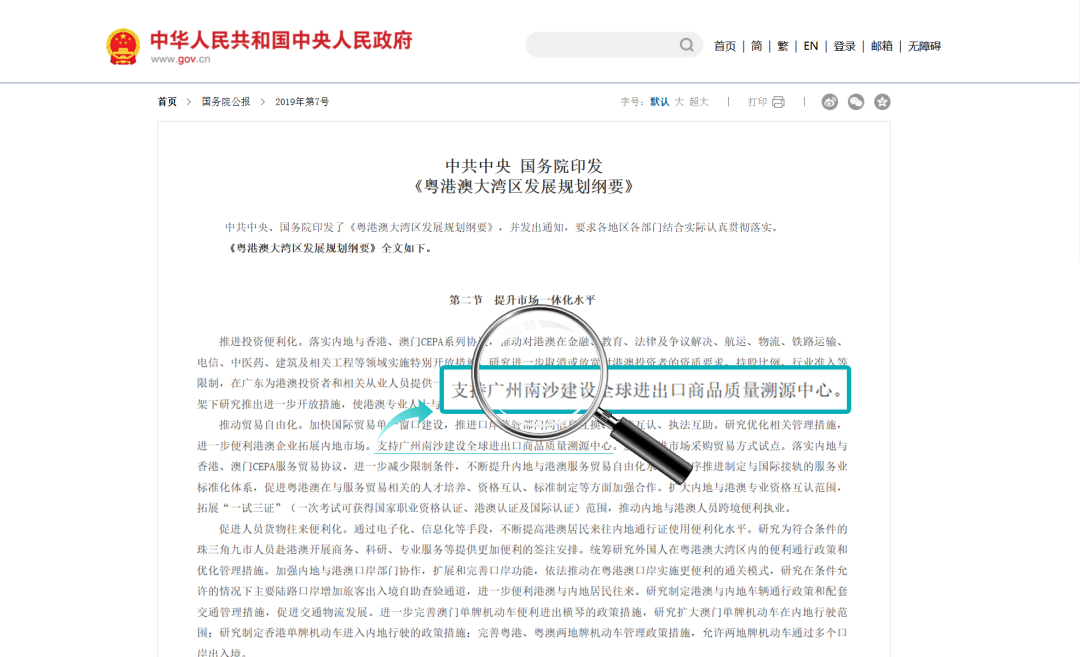Viewport: 1080px width, 657px height.
Task: Click the underlined sentence 支持广州南沙建设全球进出口商品质量溯源中心
Action: [x=494, y=446]
